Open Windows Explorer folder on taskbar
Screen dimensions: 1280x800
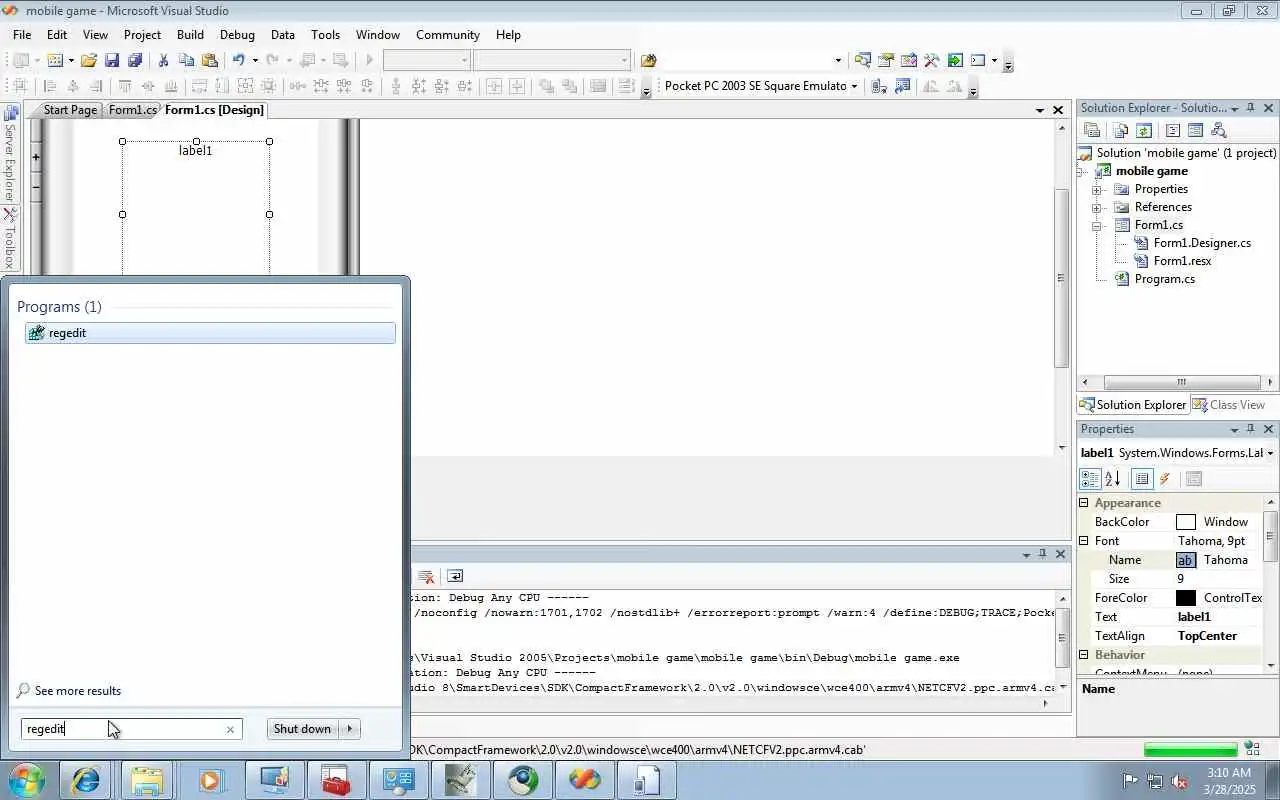147,780
